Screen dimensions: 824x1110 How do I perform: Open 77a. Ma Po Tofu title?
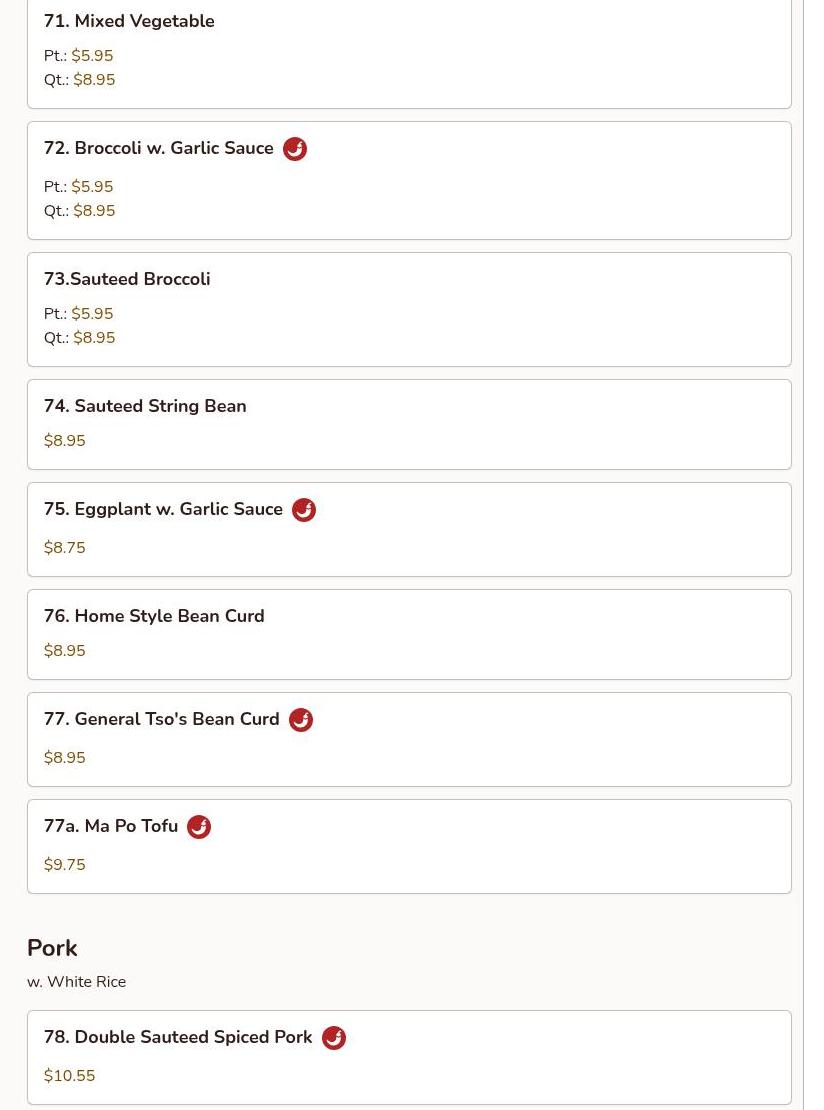pyautogui.click(x=111, y=826)
